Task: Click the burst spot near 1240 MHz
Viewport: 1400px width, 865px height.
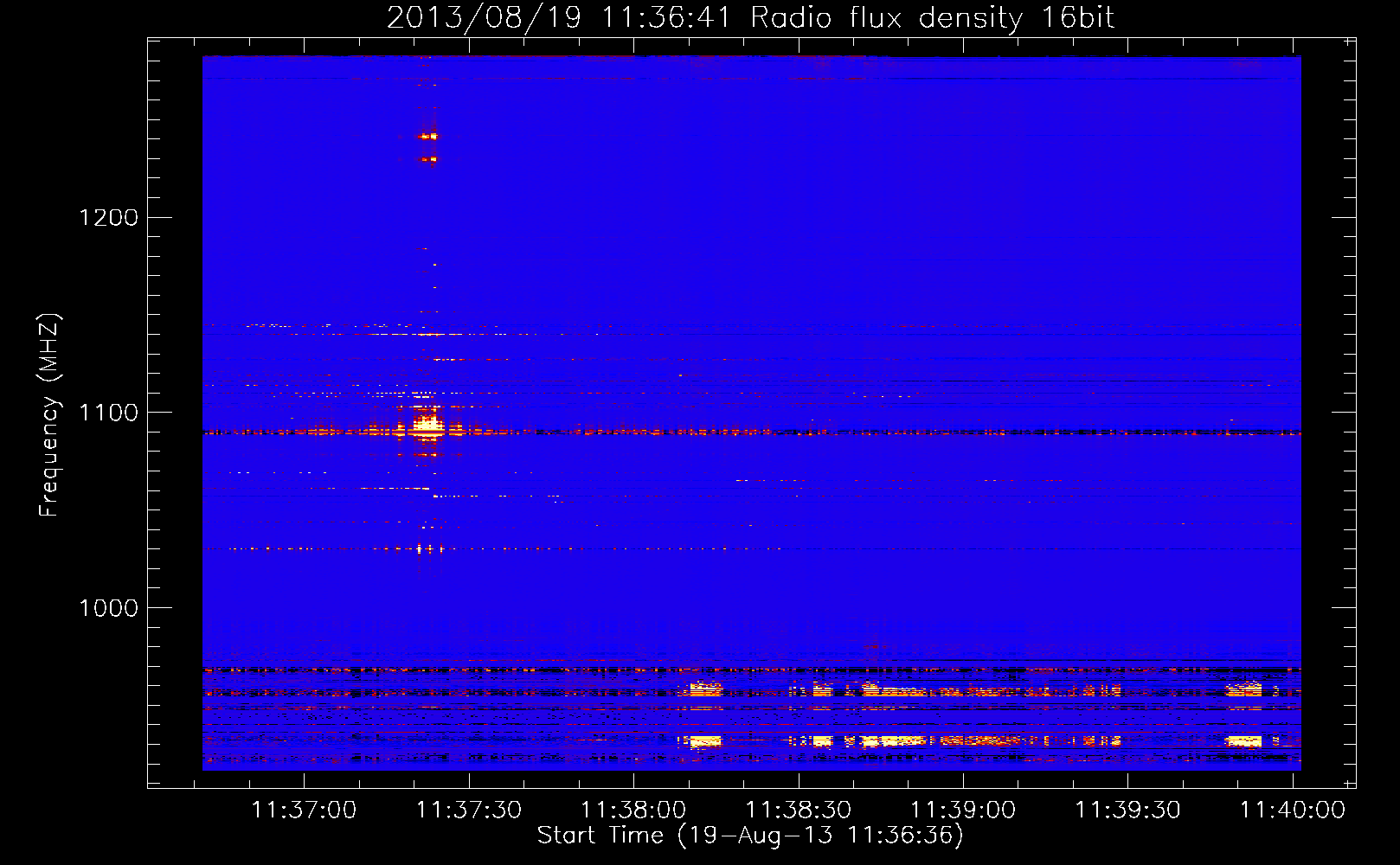Action: pos(428,137)
